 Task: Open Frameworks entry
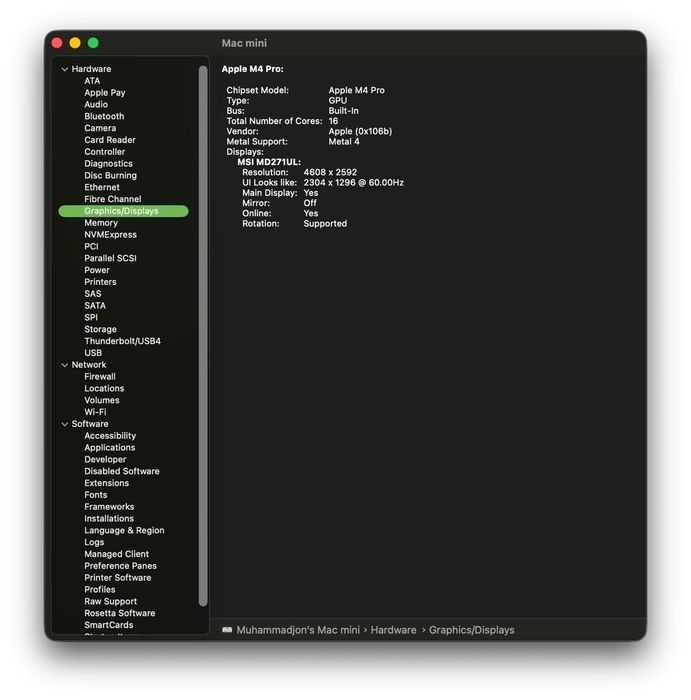109,507
